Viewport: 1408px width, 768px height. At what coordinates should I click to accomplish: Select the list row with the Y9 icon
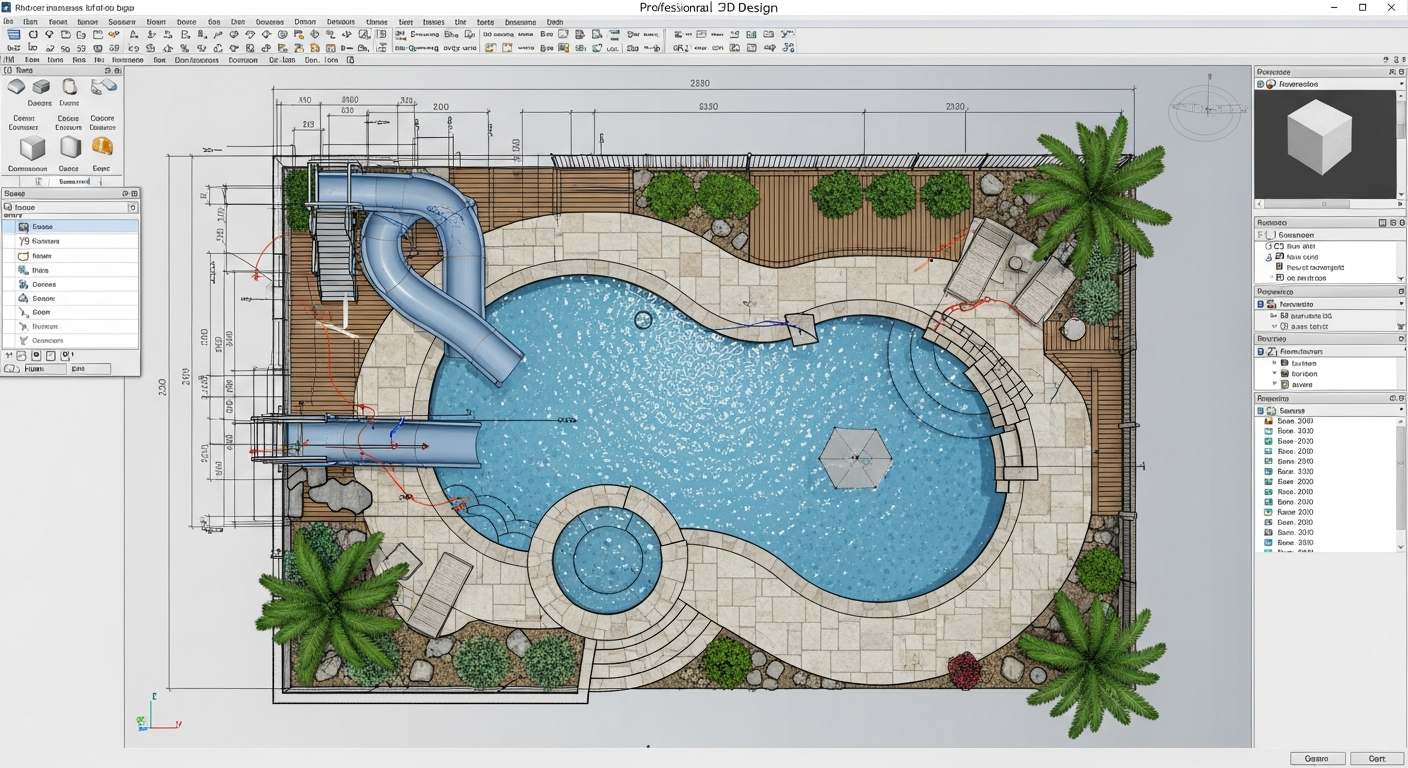click(x=70, y=241)
